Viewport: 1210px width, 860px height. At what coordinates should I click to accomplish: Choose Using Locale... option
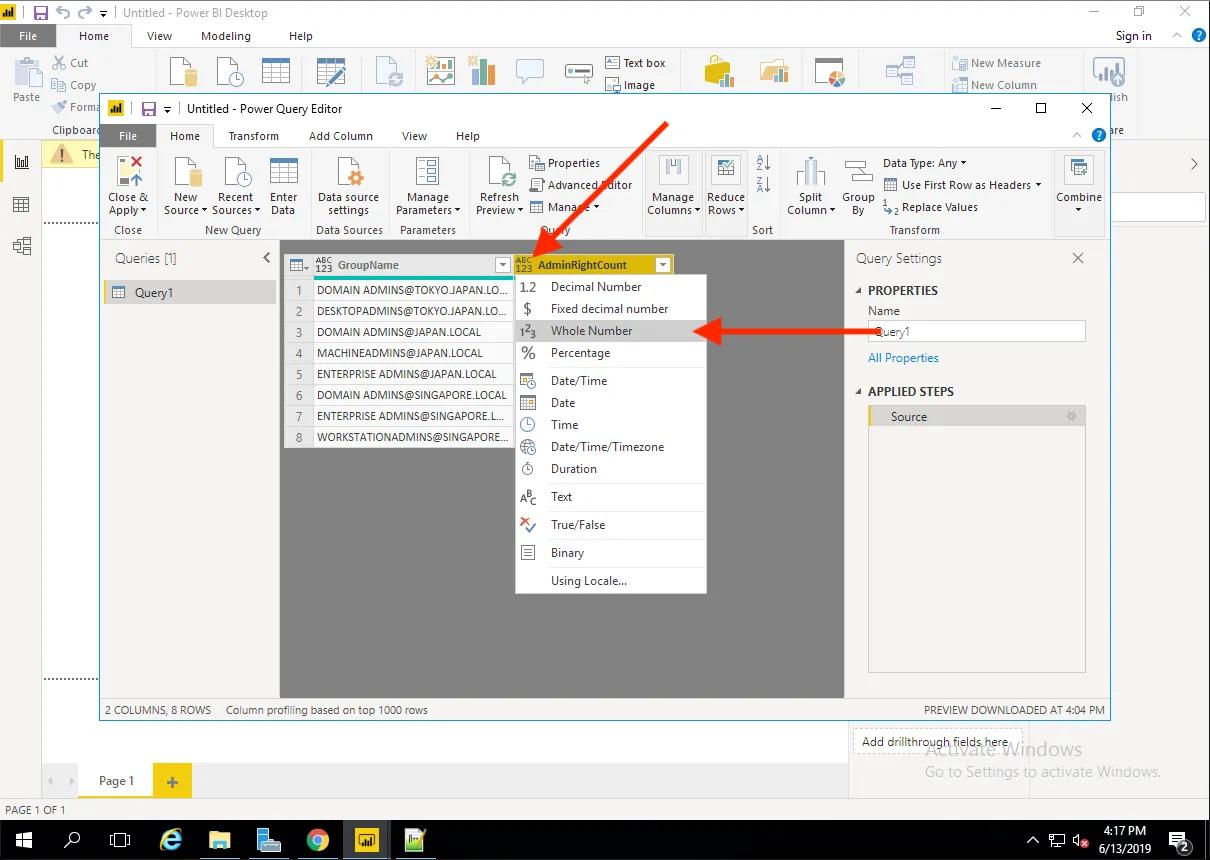pyautogui.click(x=611, y=581)
